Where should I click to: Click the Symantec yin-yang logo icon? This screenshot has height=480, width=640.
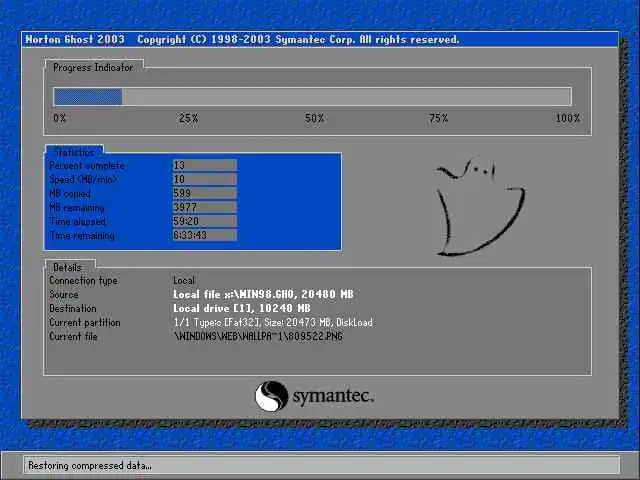(x=271, y=396)
